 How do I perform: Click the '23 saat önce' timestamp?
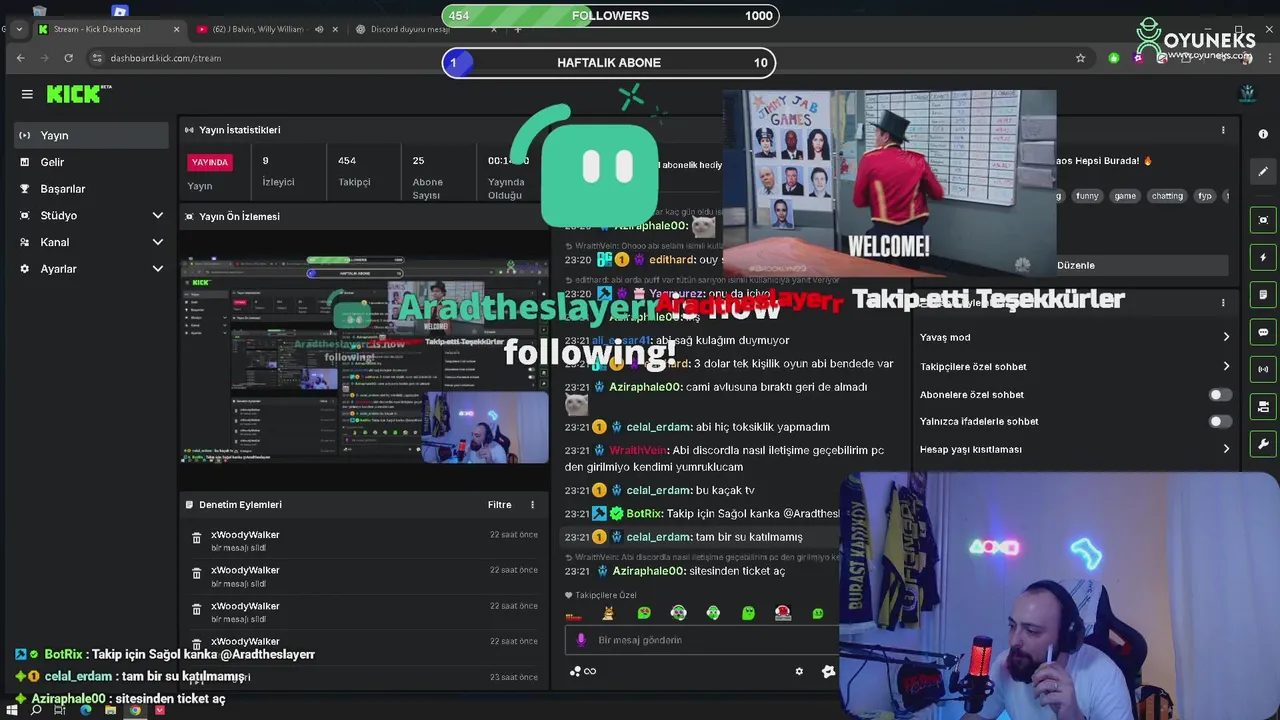click(x=513, y=677)
